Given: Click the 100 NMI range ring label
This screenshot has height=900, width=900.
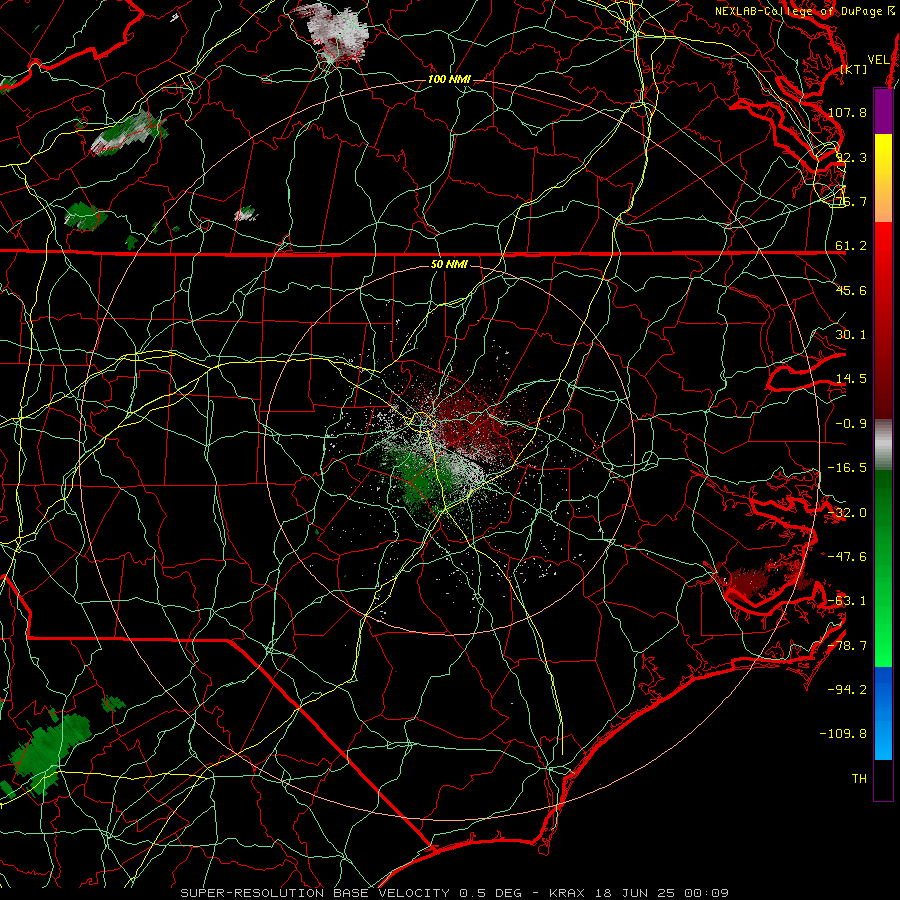Looking at the screenshot, I should [x=449, y=79].
